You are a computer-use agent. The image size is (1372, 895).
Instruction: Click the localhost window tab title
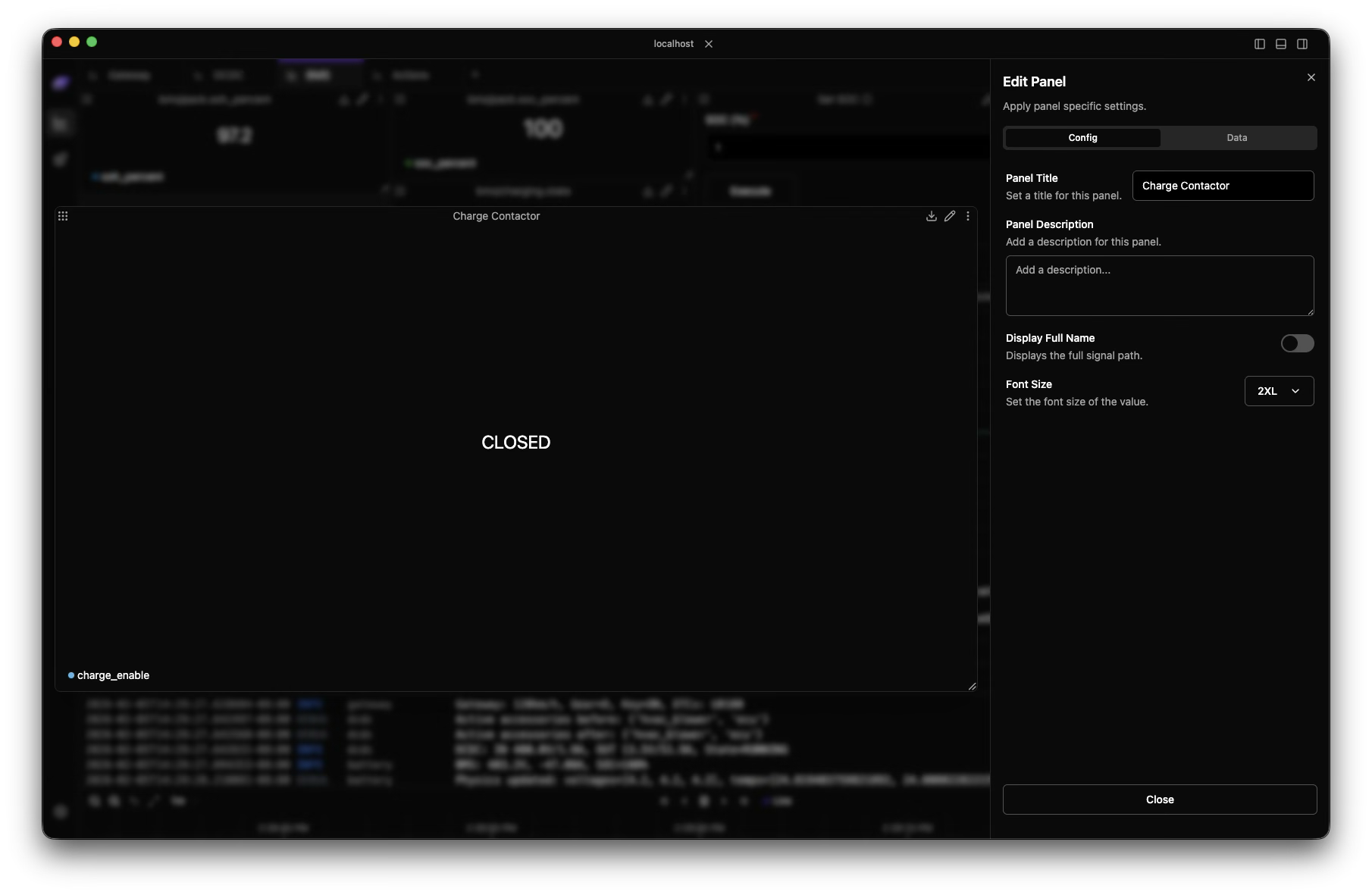[x=673, y=44]
